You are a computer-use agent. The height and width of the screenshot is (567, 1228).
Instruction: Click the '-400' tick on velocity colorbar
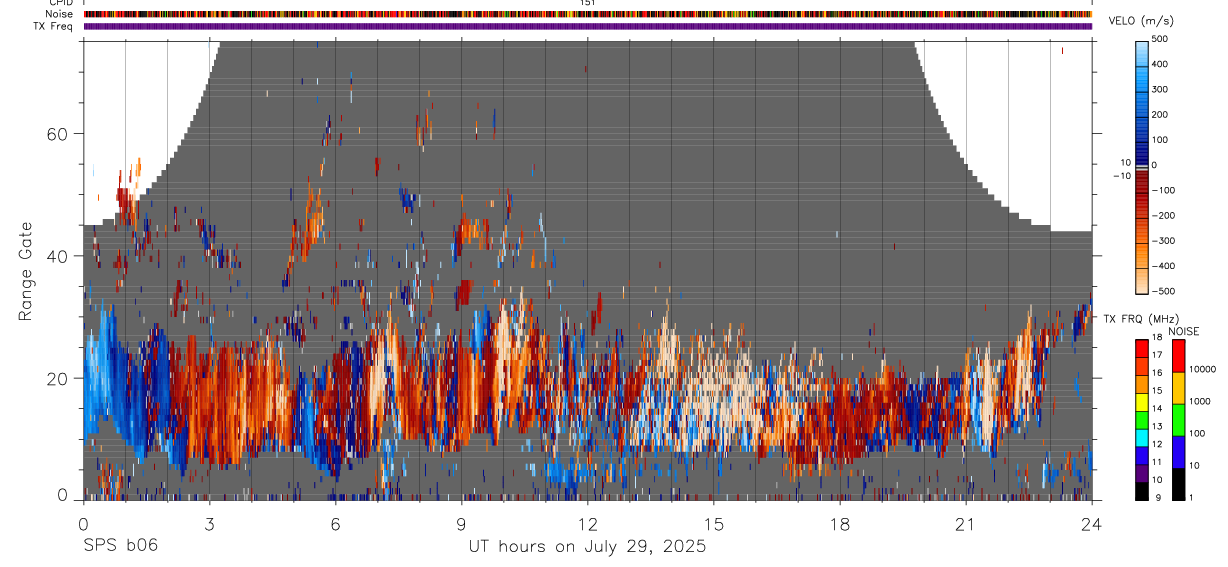coord(1165,266)
